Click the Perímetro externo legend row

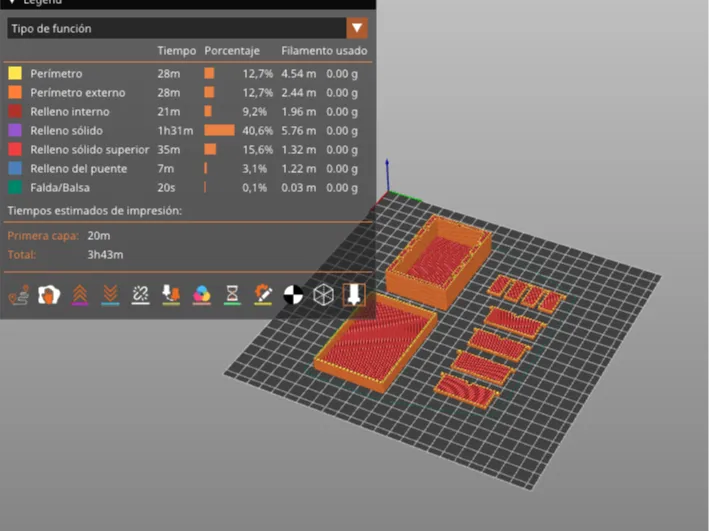tap(189, 93)
